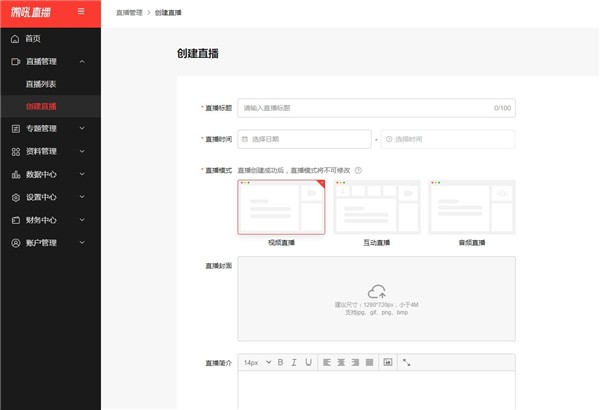Viewport: 600px width, 410px height.
Task: Expand the 专题管理 menu chevron
Action: [82, 128]
